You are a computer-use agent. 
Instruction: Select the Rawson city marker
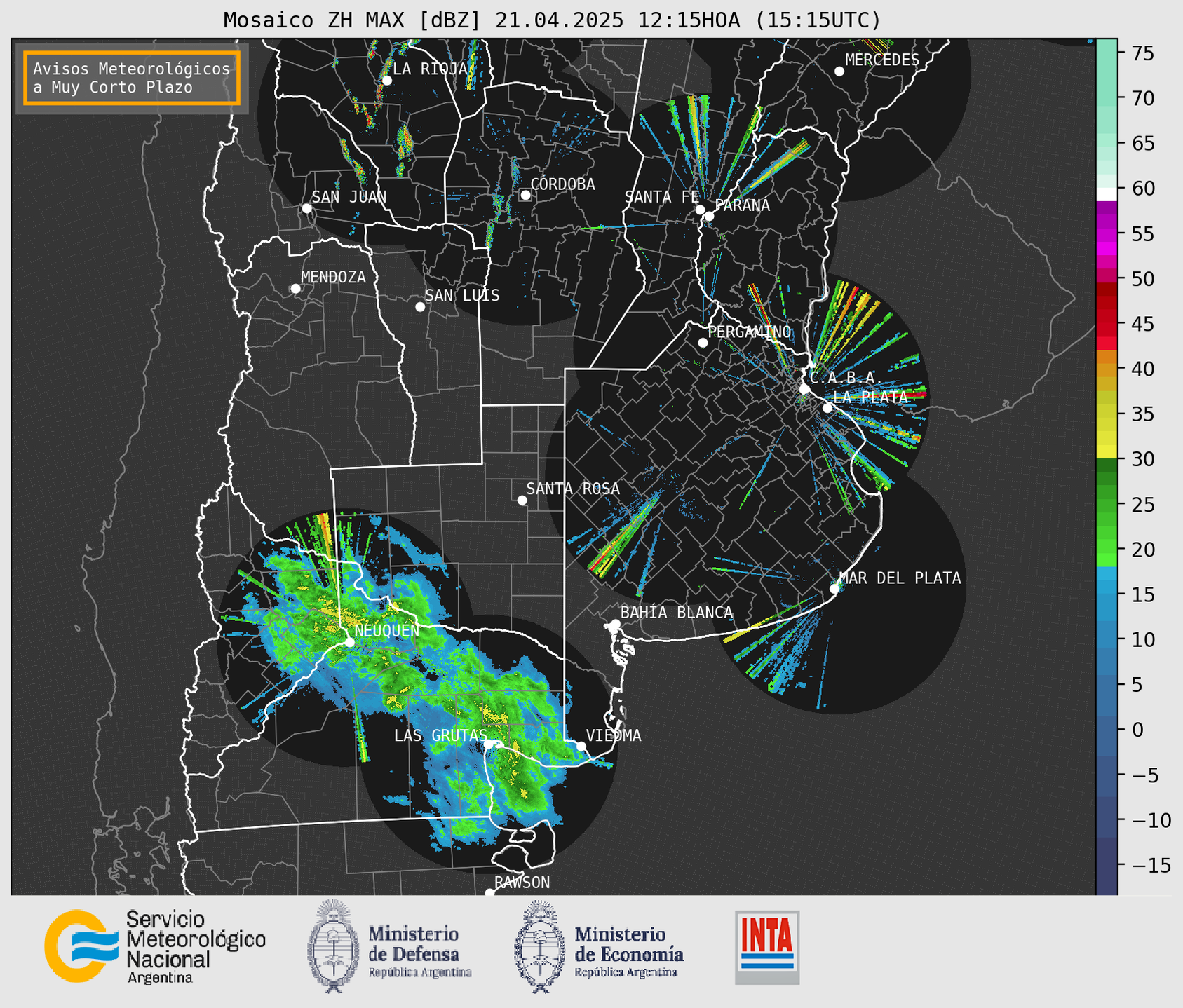coord(489,892)
